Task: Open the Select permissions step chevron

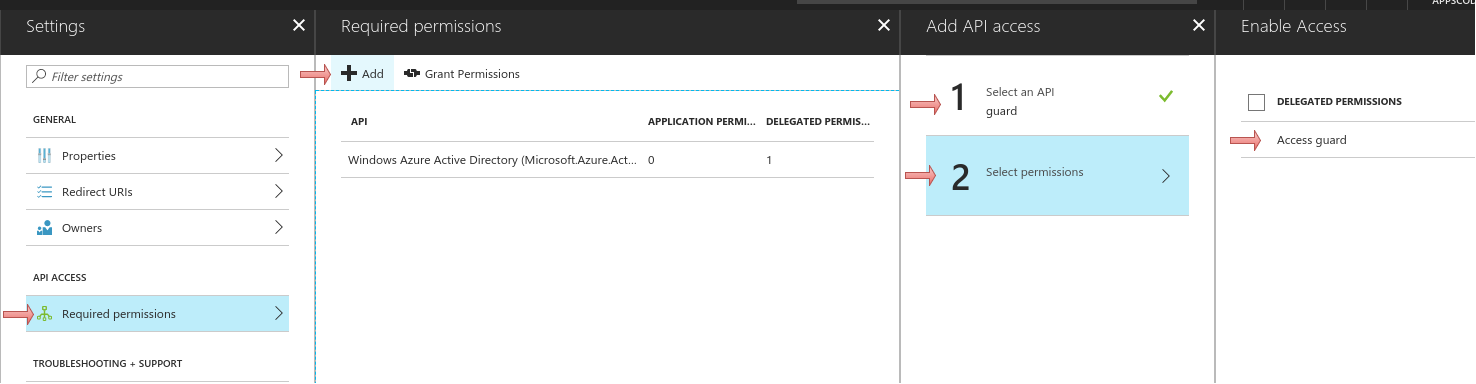Action: (1165, 176)
